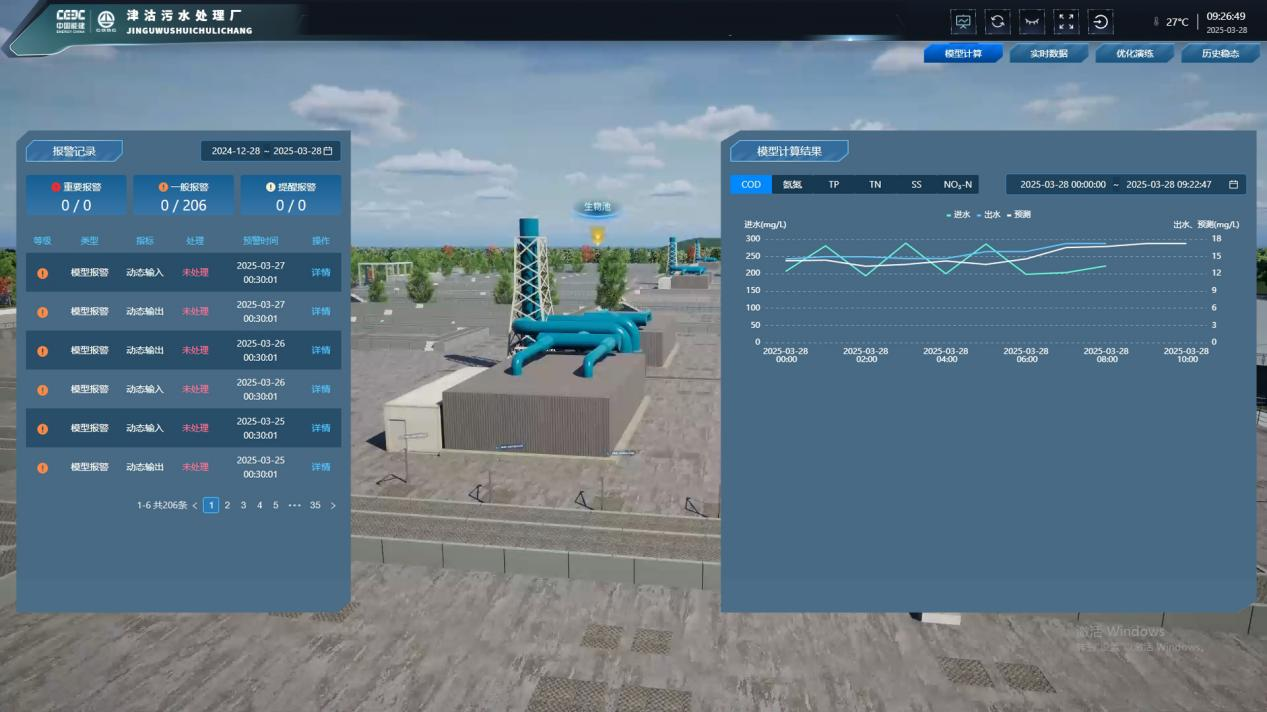The height and width of the screenshot is (712, 1267).
Task: Switch to the 实时数据 tab
Action: tap(1048, 54)
